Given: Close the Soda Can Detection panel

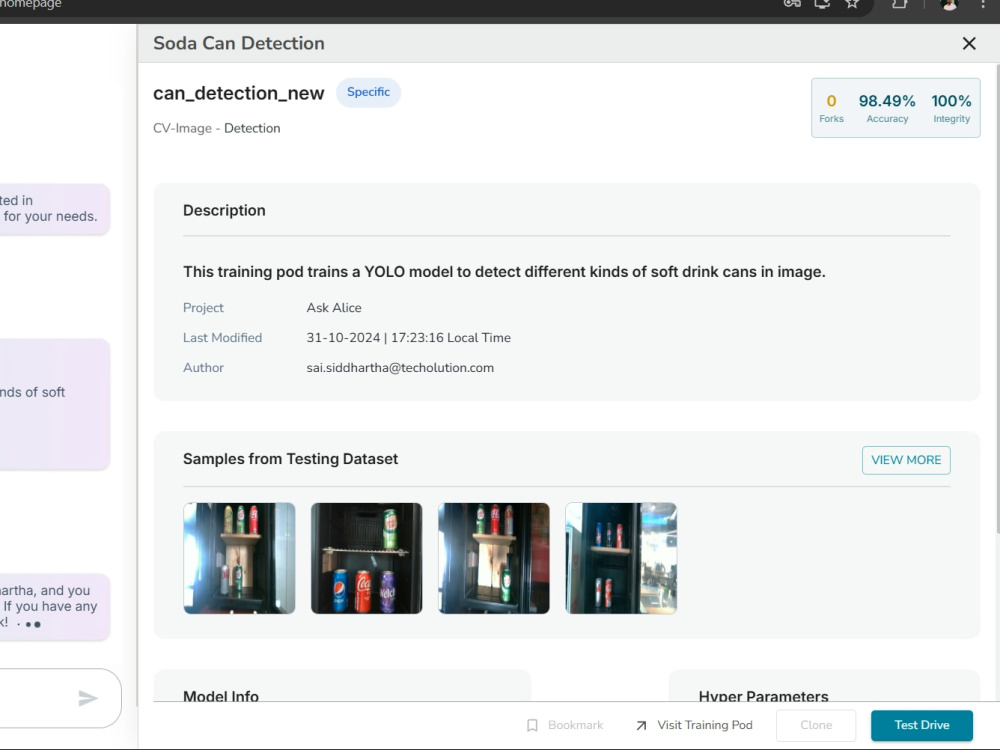Looking at the screenshot, I should 969,43.
